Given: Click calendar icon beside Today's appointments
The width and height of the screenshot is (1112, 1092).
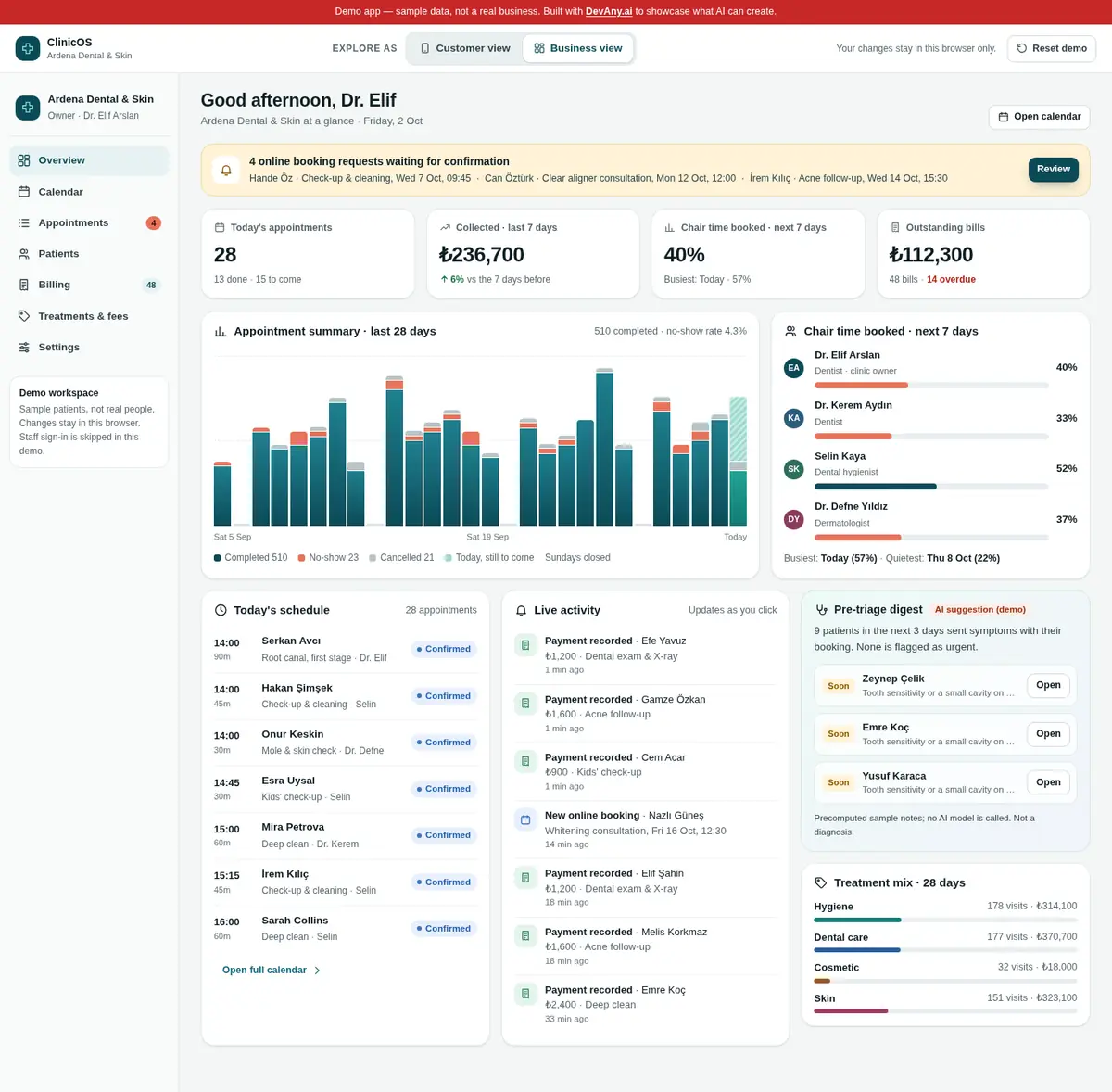Looking at the screenshot, I should click(220, 227).
